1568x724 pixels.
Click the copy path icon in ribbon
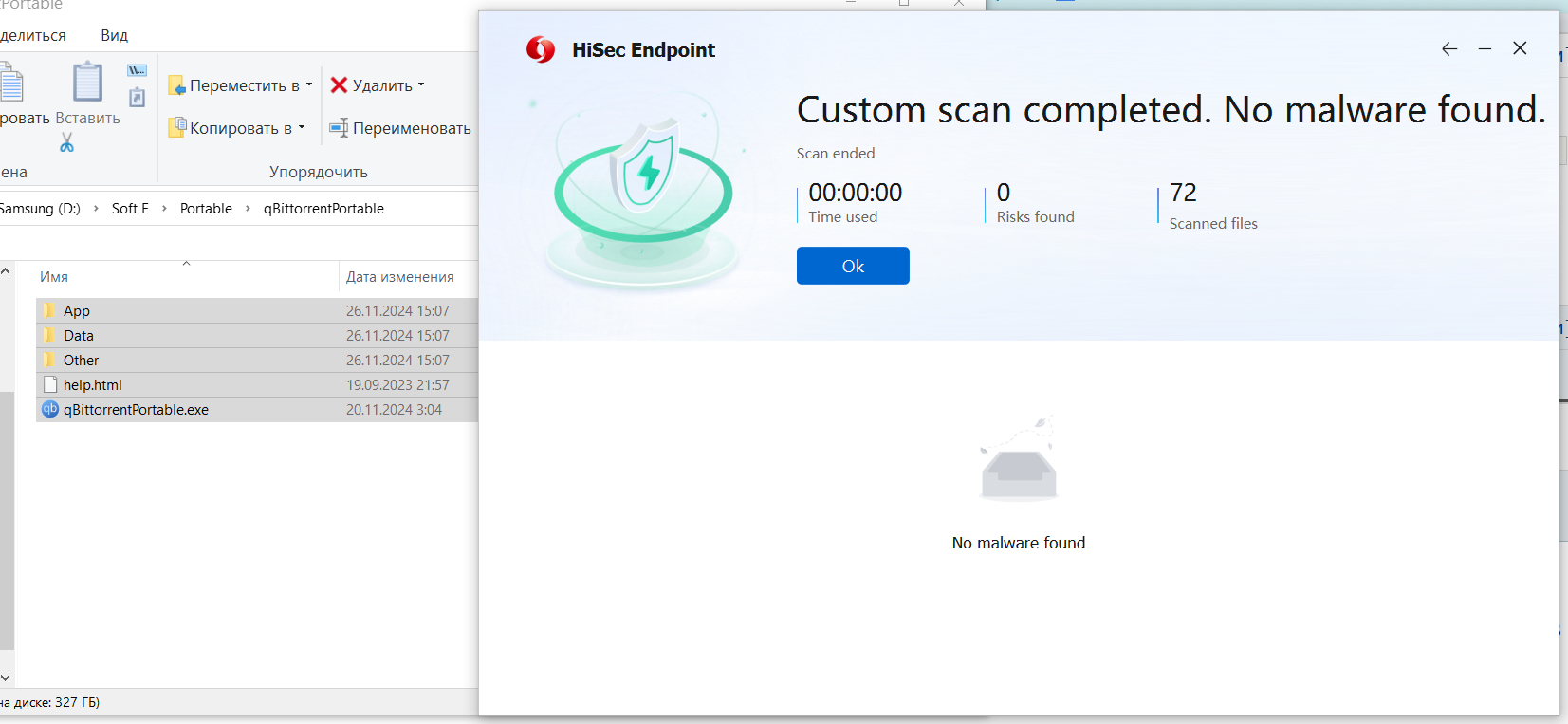click(138, 70)
